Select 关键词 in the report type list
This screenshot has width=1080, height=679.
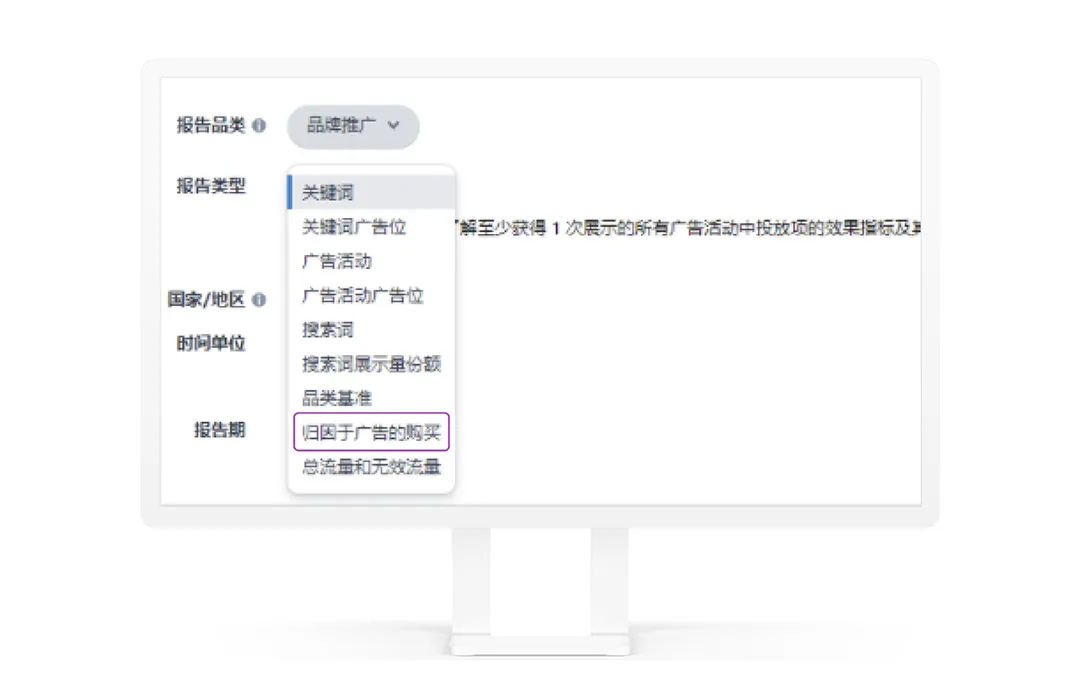click(x=371, y=192)
